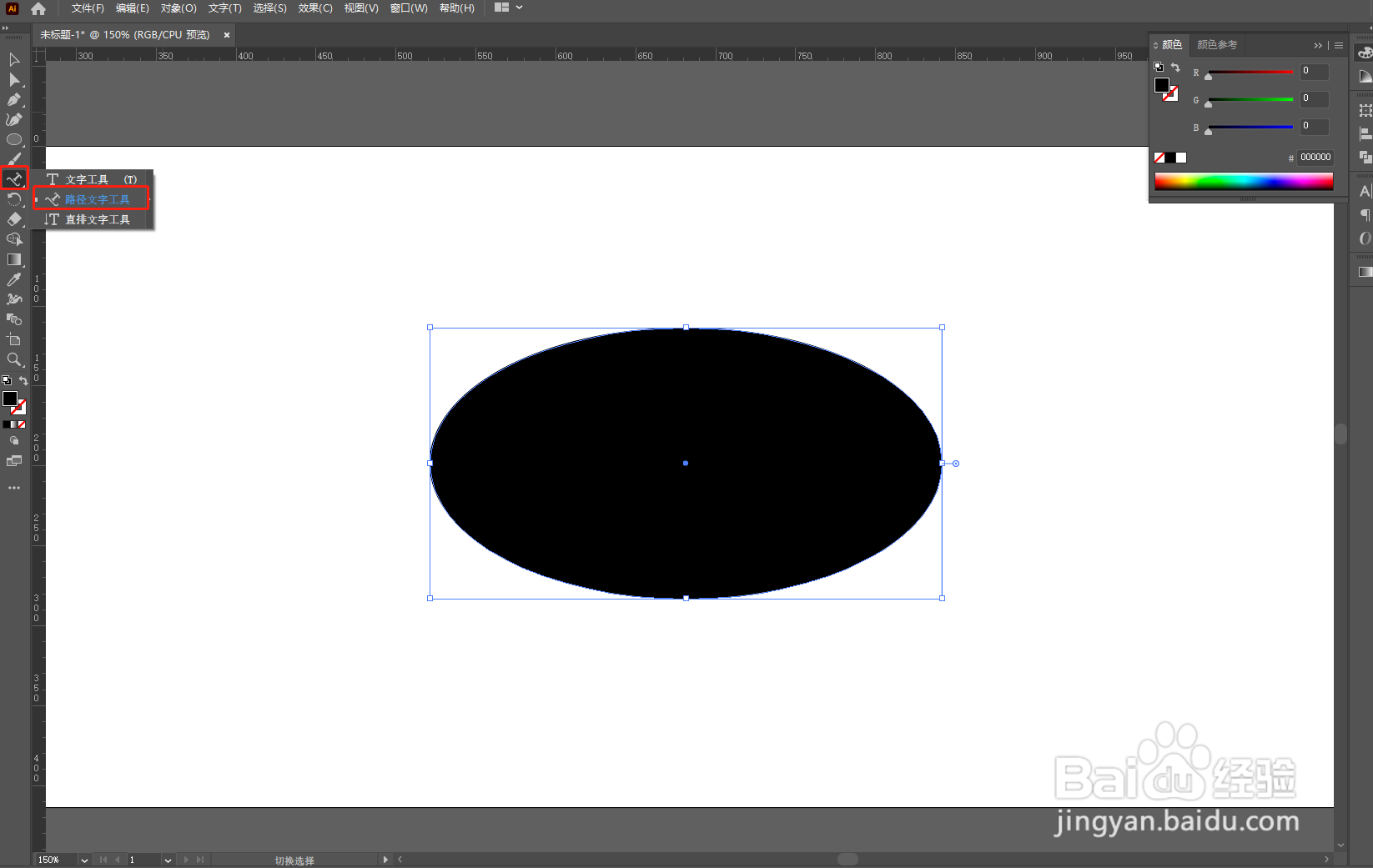Viewport: 1373px width, 868px height.
Task: Select the Shape Builder tool
Action: 14,239
